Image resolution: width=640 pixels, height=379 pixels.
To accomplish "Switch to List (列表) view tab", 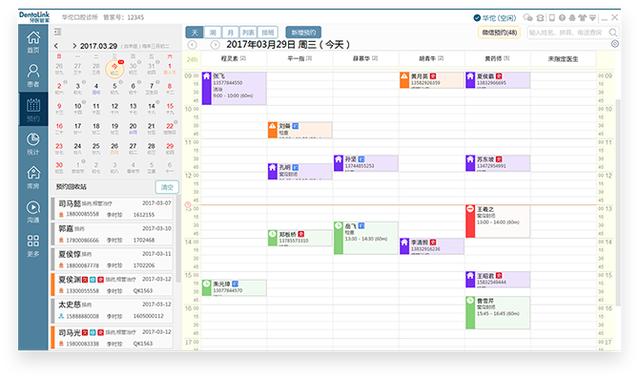I will (x=248, y=32).
